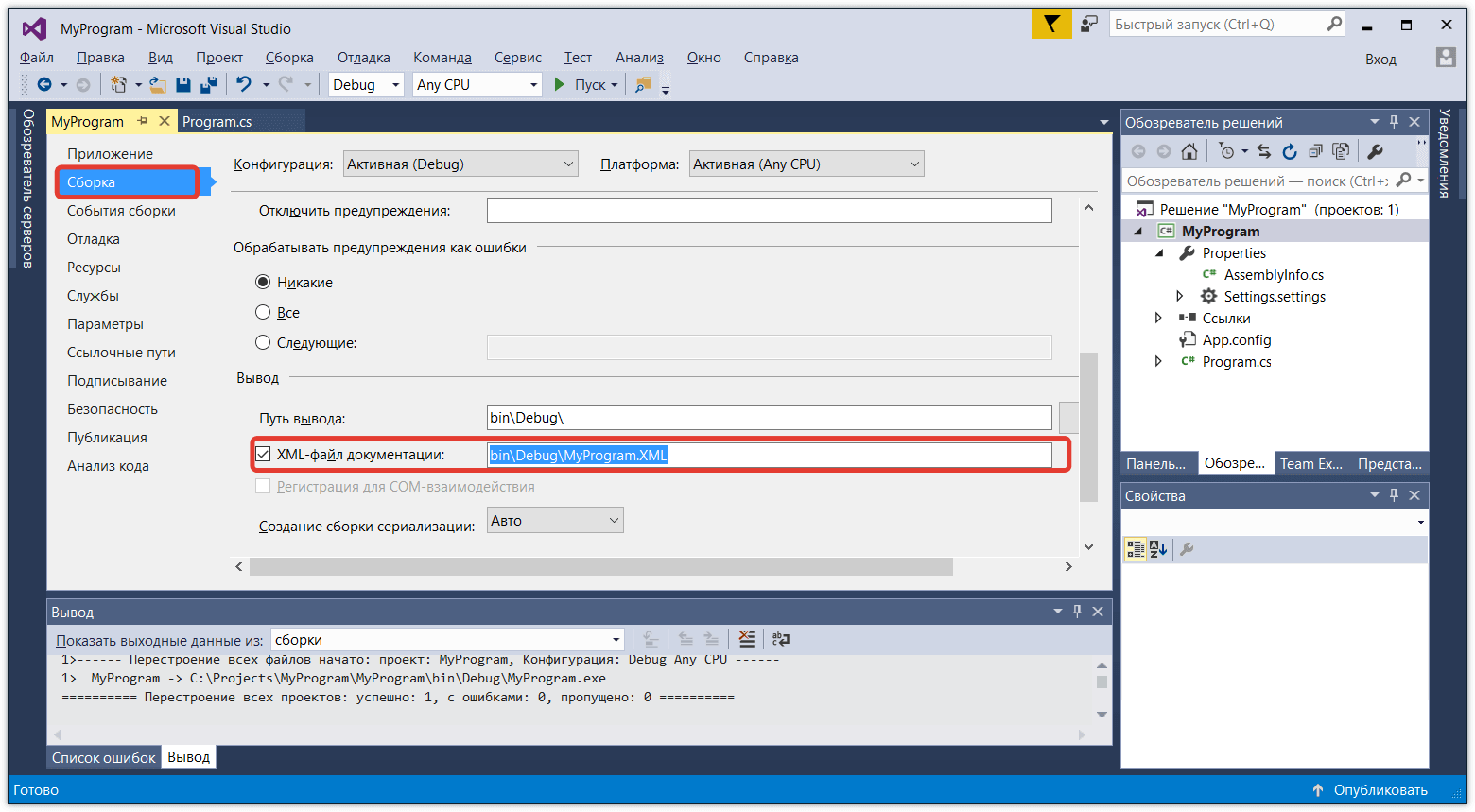Select App.config in Solution Explorer
The width and height of the screenshot is (1475, 812).
click(1237, 340)
